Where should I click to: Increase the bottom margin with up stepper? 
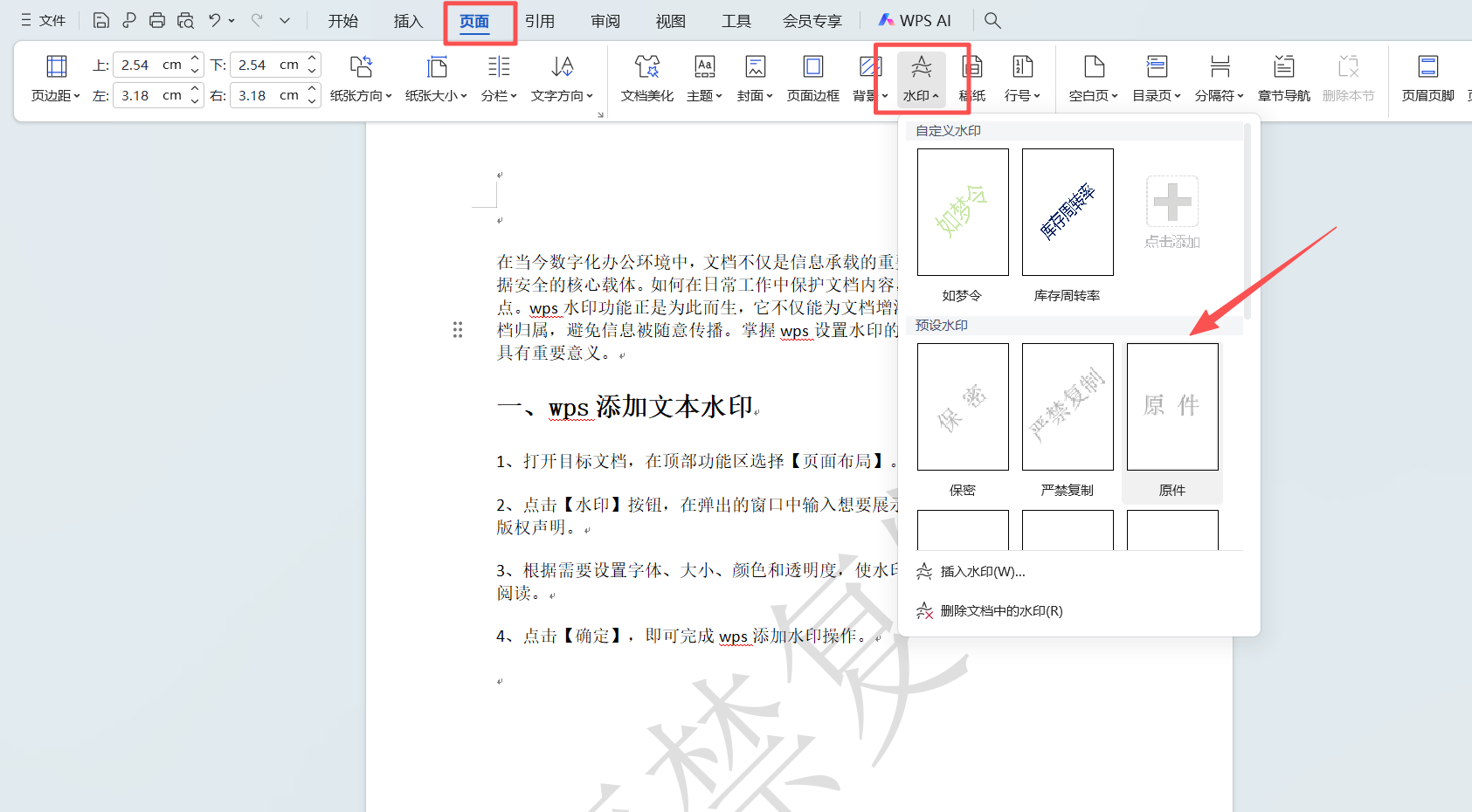point(312,58)
